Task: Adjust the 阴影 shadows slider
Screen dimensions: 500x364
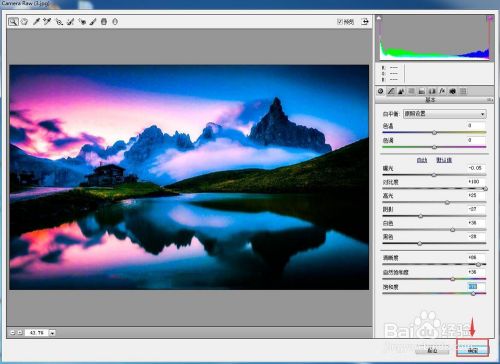Action: [421, 216]
